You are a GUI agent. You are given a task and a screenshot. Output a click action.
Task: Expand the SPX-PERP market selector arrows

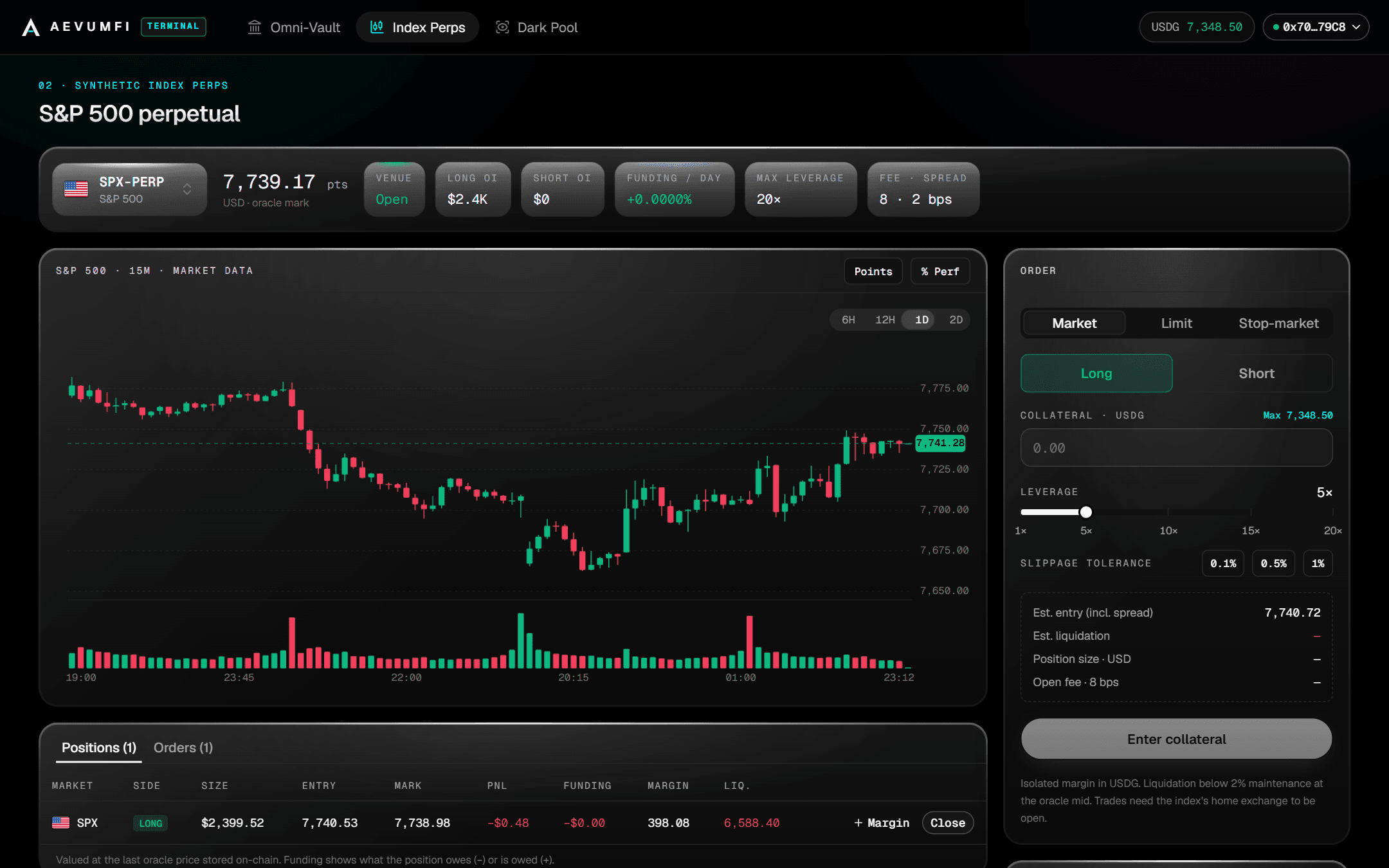point(187,189)
